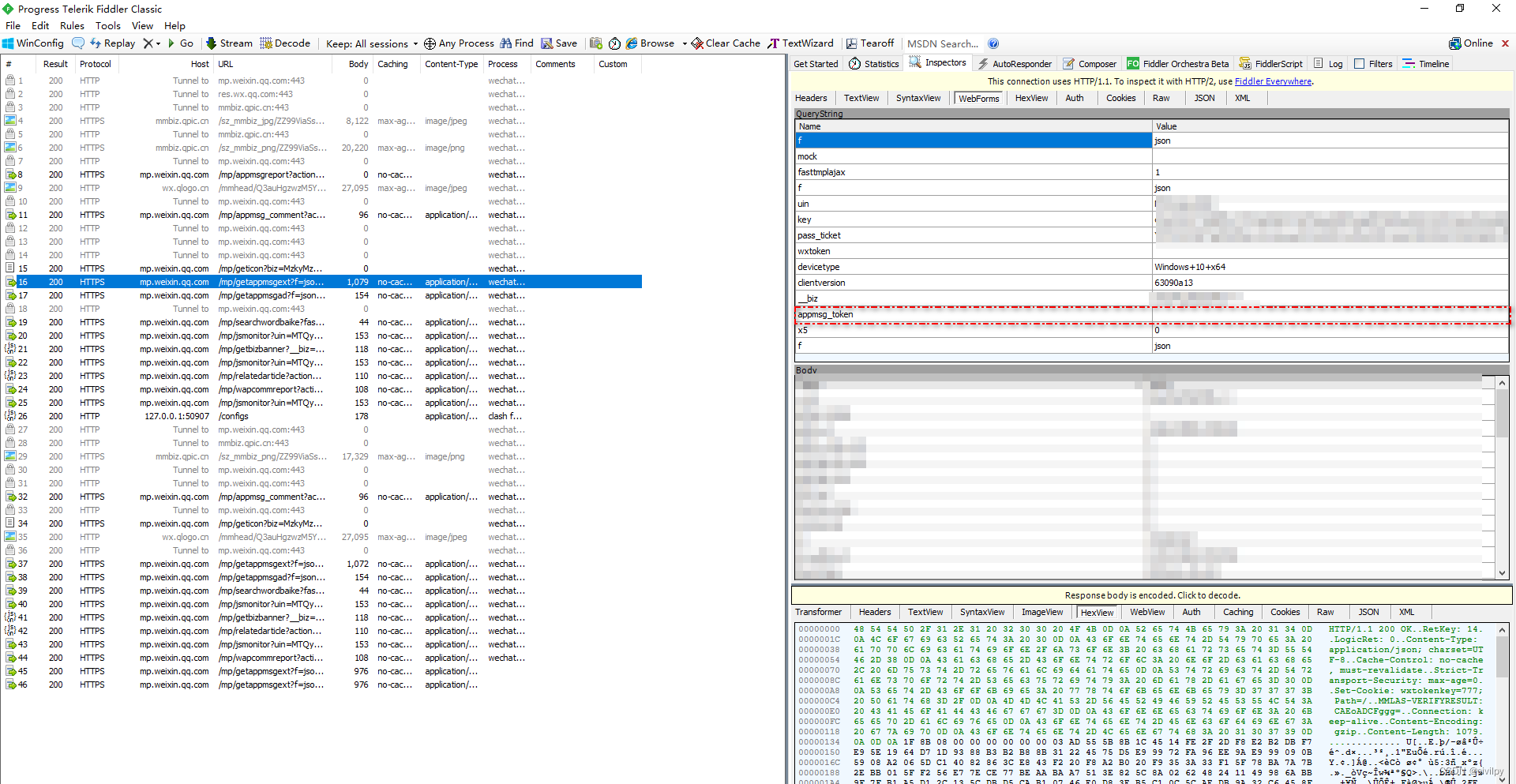
Task: Select the appmsg_token query string row
Action: pyautogui.click(x=1152, y=314)
